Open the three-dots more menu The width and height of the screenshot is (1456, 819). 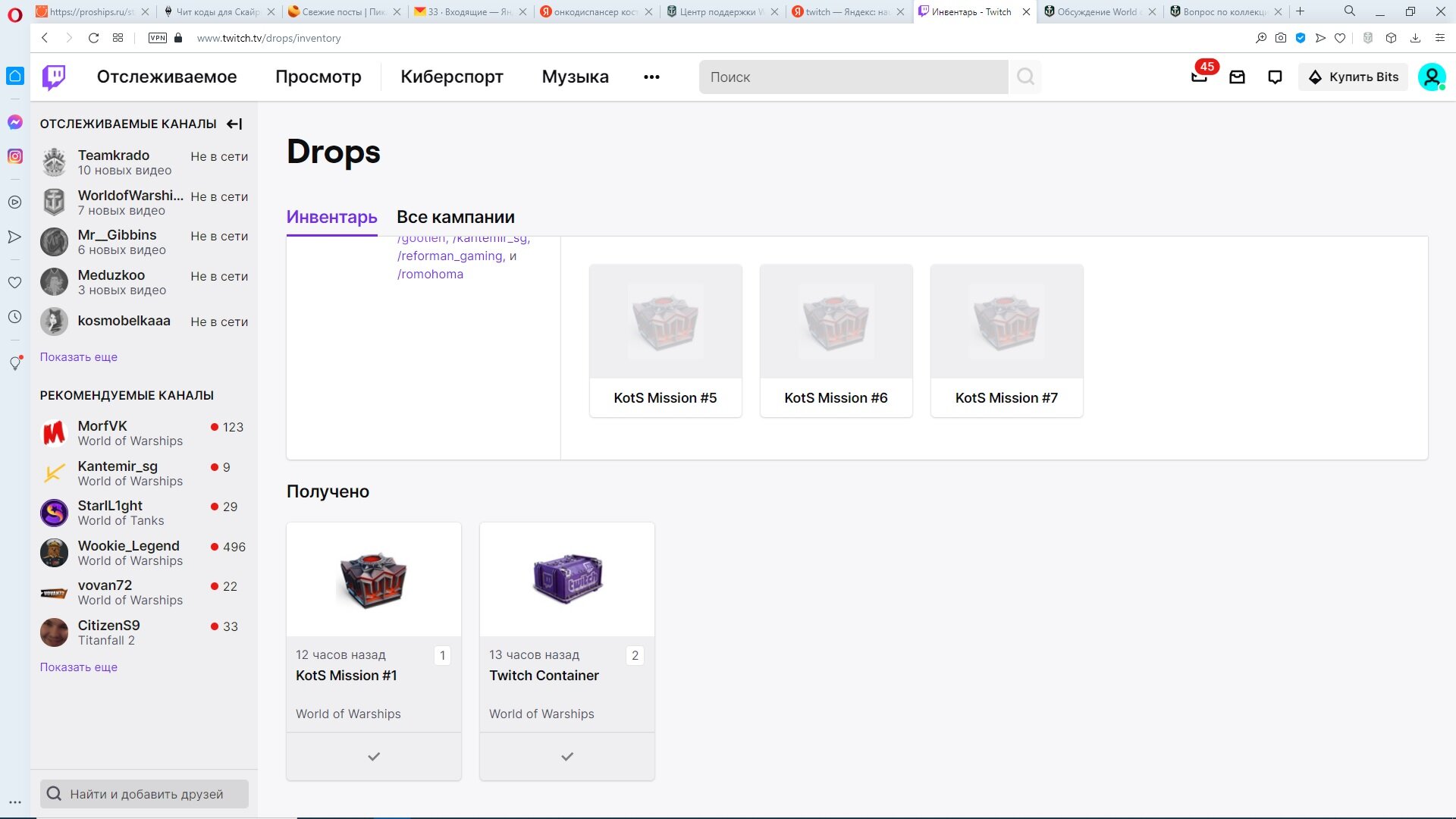[x=651, y=77]
